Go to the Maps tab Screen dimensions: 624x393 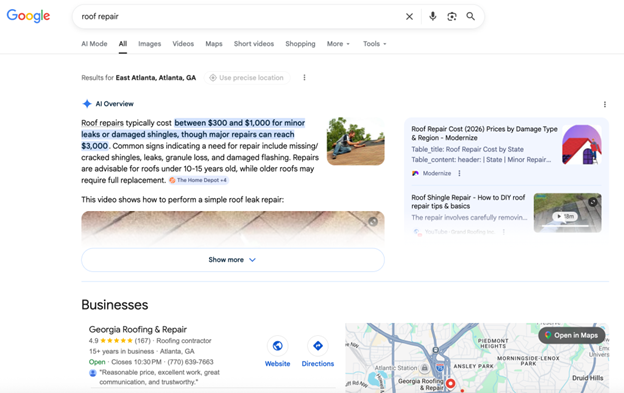[x=214, y=44]
